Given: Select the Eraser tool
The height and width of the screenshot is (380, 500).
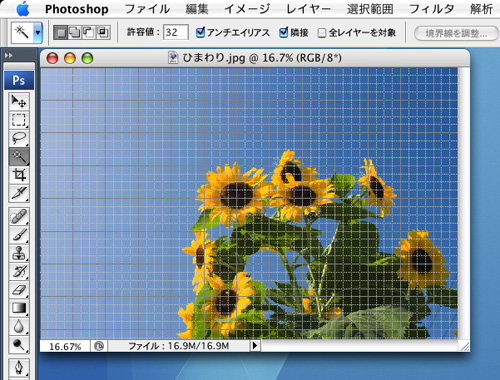Looking at the screenshot, I should coord(19,290).
